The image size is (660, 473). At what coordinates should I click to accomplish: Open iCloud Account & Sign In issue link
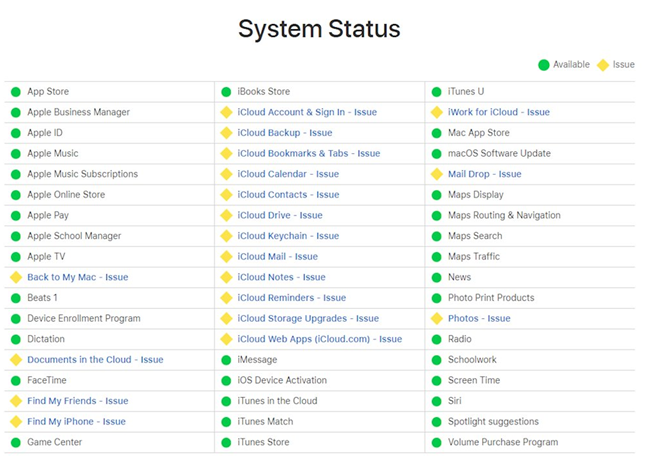point(307,112)
